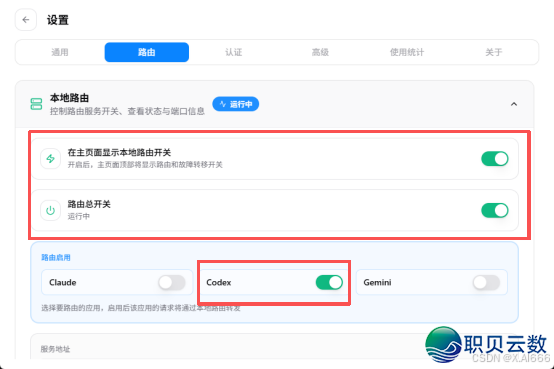Click the power icon beside 路由总开关

pyautogui.click(x=51, y=210)
